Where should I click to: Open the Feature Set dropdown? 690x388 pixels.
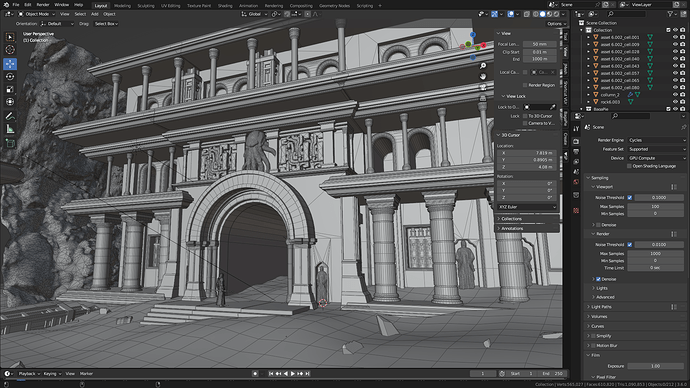tap(657, 150)
